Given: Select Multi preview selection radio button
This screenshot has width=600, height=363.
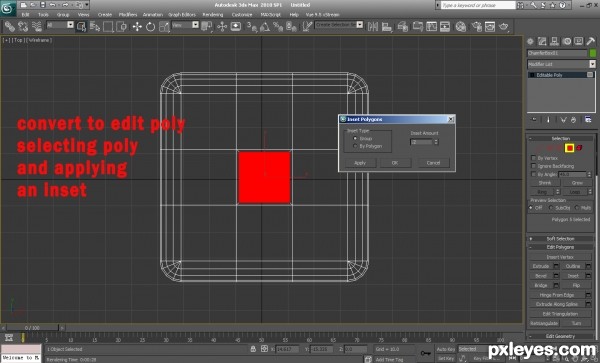Looking at the screenshot, I should [x=577, y=208].
